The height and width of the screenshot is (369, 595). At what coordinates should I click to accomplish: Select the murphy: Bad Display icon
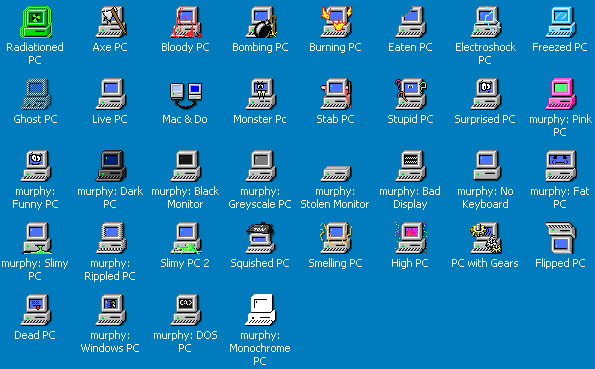tap(411, 166)
